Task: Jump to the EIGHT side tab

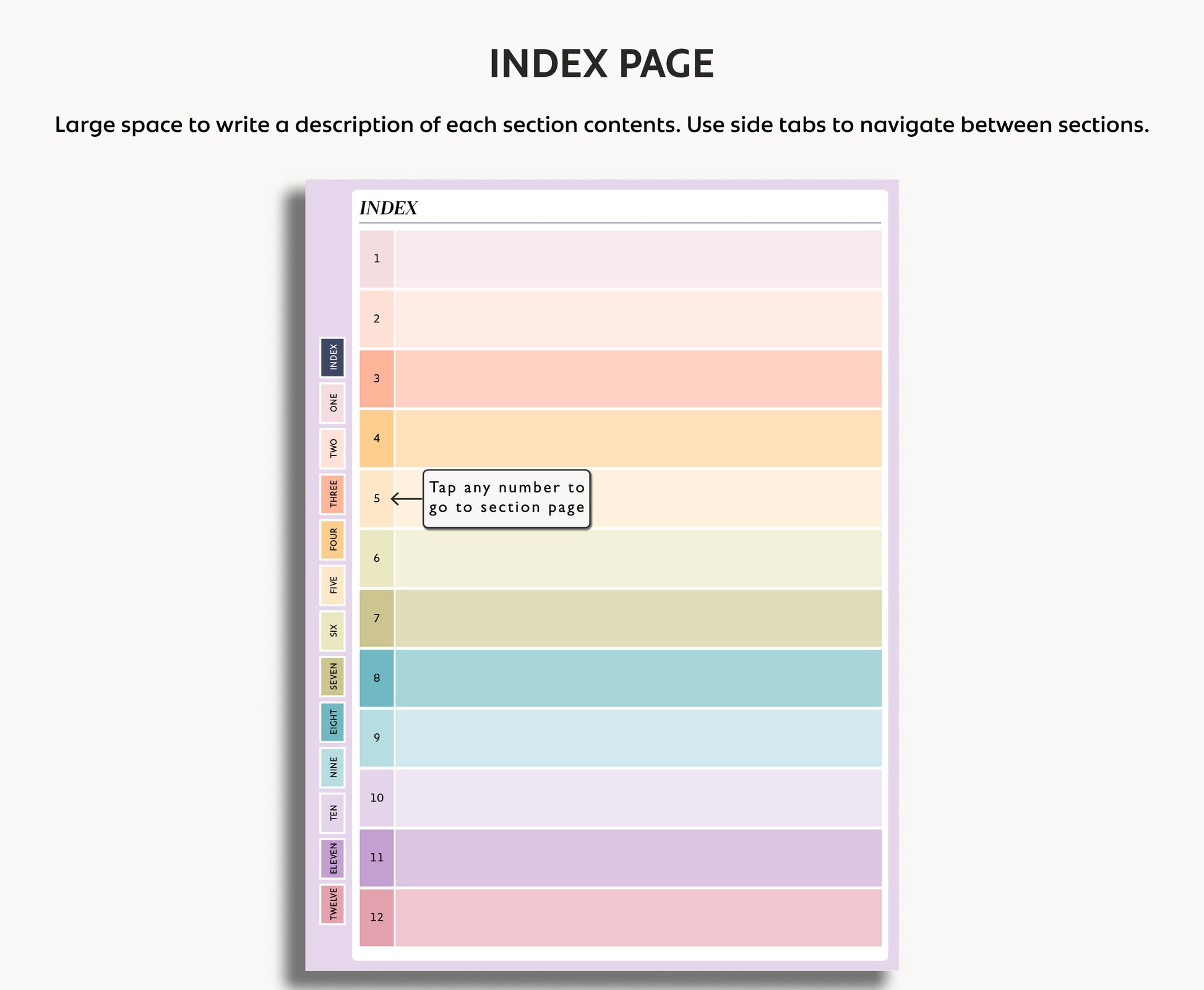Action: [x=332, y=722]
